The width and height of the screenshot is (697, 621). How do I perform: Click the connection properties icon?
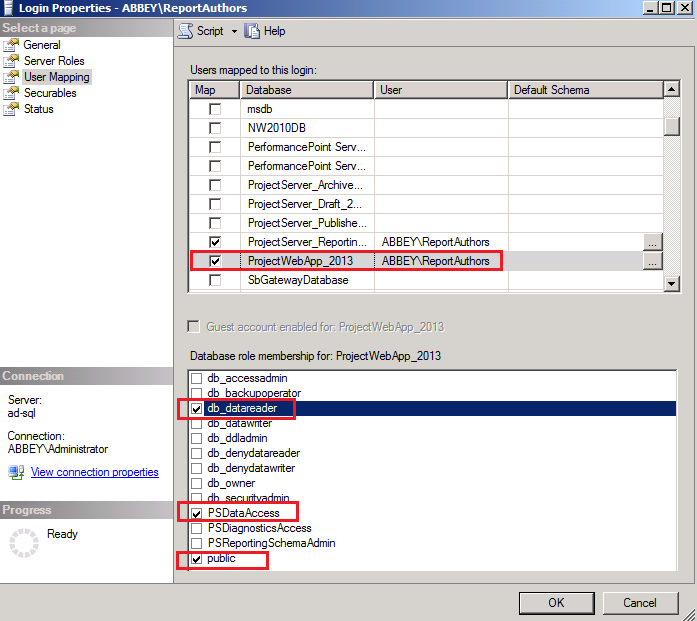16,472
